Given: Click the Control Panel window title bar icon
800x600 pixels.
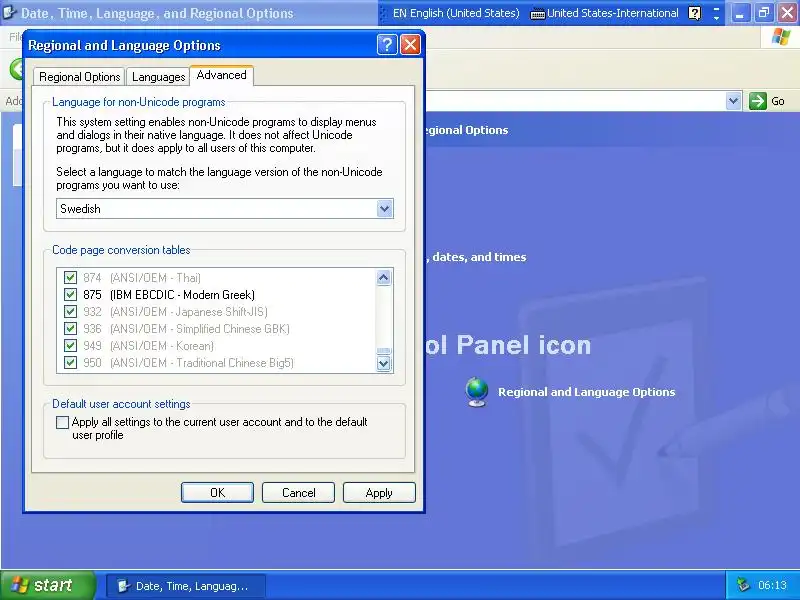Looking at the screenshot, I should click(9, 12).
